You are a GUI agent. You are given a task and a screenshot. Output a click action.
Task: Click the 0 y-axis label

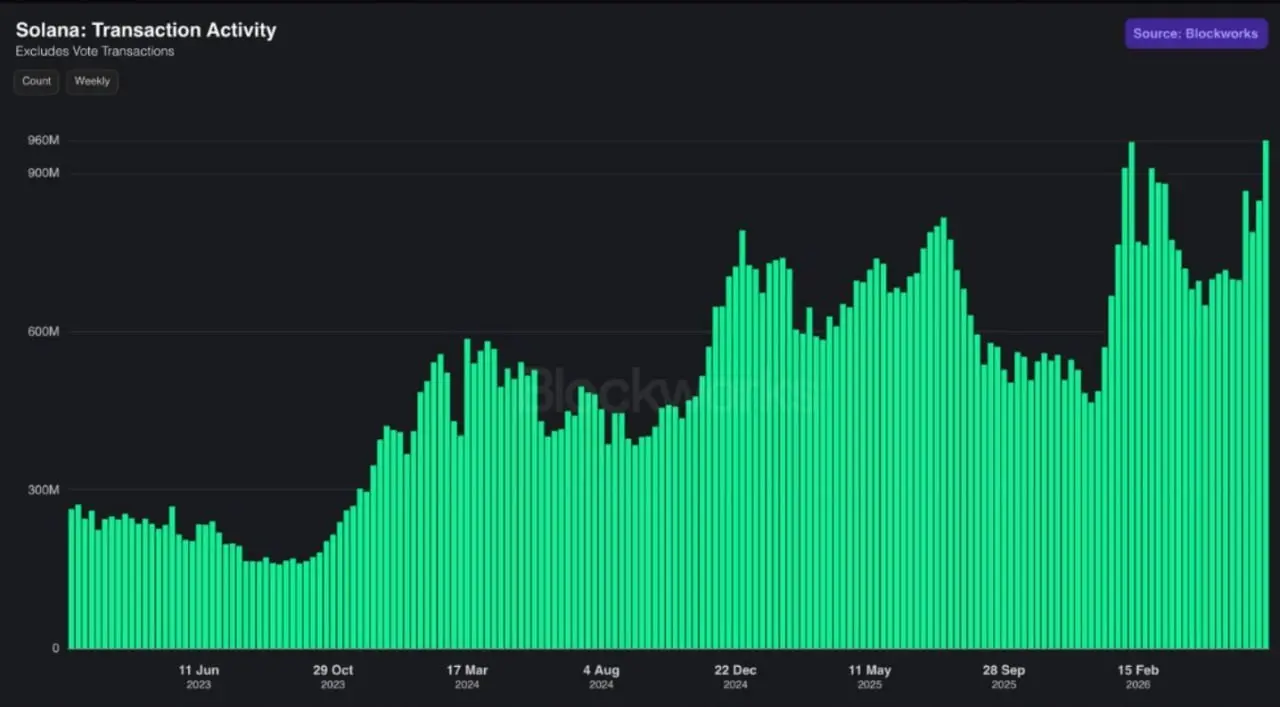(x=56, y=648)
